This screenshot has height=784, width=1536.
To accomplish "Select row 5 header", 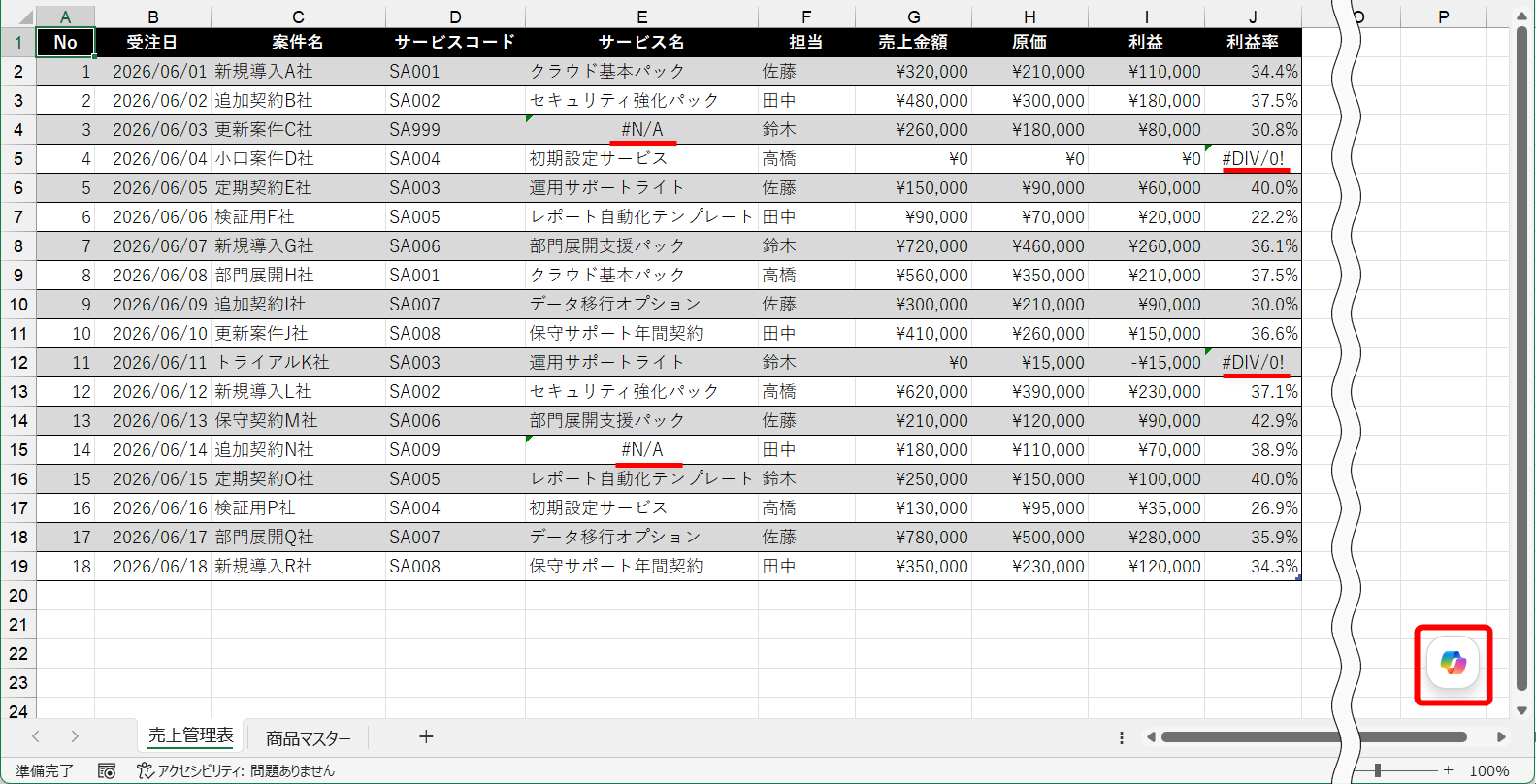I will click(x=17, y=158).
